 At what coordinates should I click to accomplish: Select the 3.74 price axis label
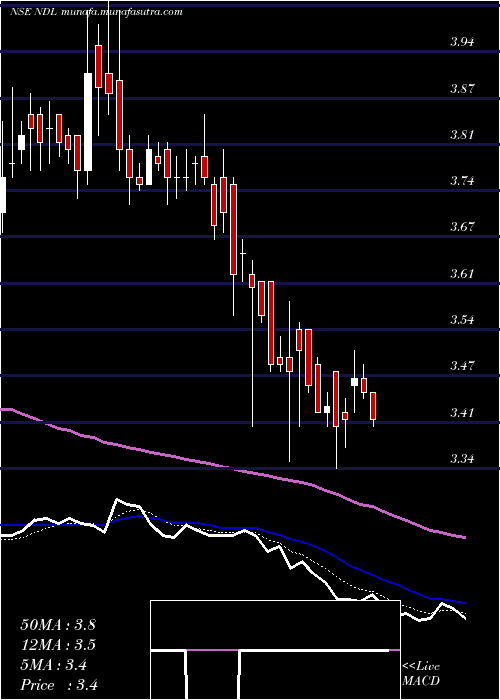point(462,181)
